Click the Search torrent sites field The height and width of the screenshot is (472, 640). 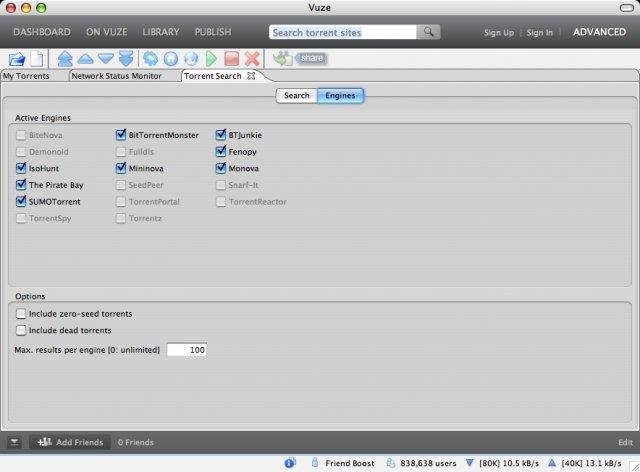342,32
